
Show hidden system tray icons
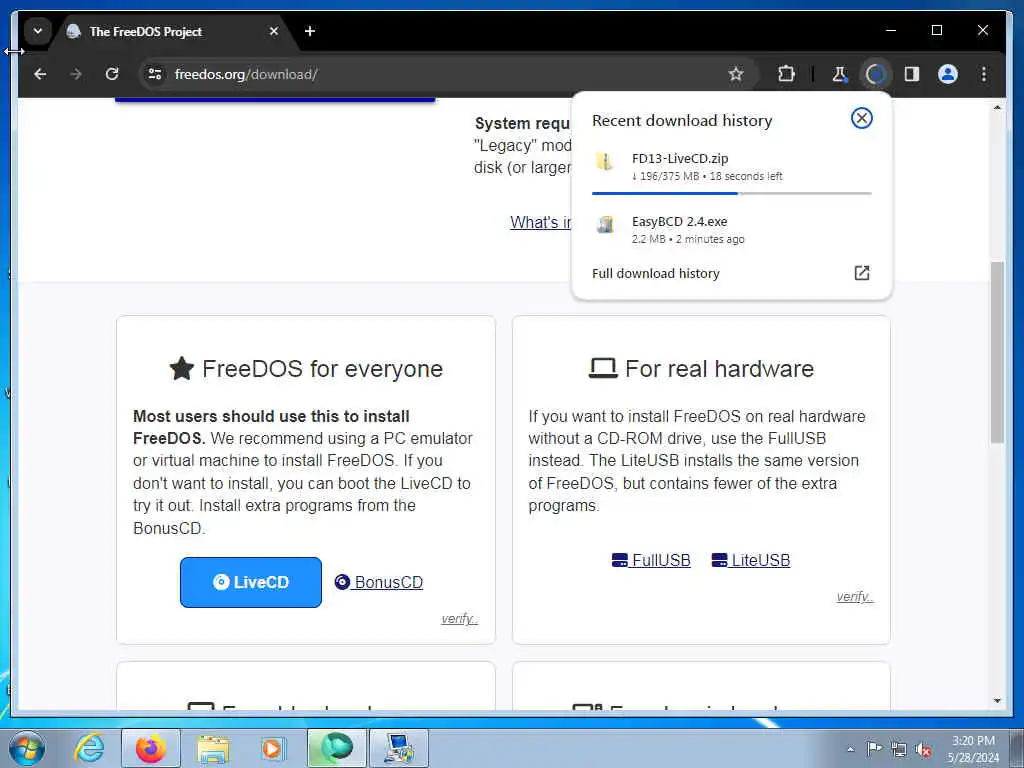tap(850, 749)
